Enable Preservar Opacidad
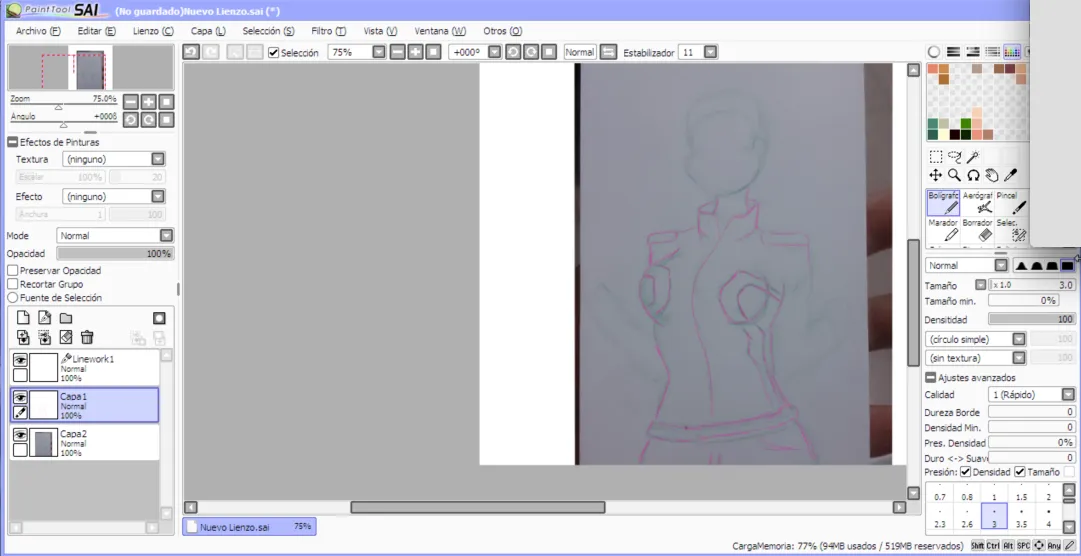Image resolution: width=1081 pixels, height=556 pixels. (12, 270)
